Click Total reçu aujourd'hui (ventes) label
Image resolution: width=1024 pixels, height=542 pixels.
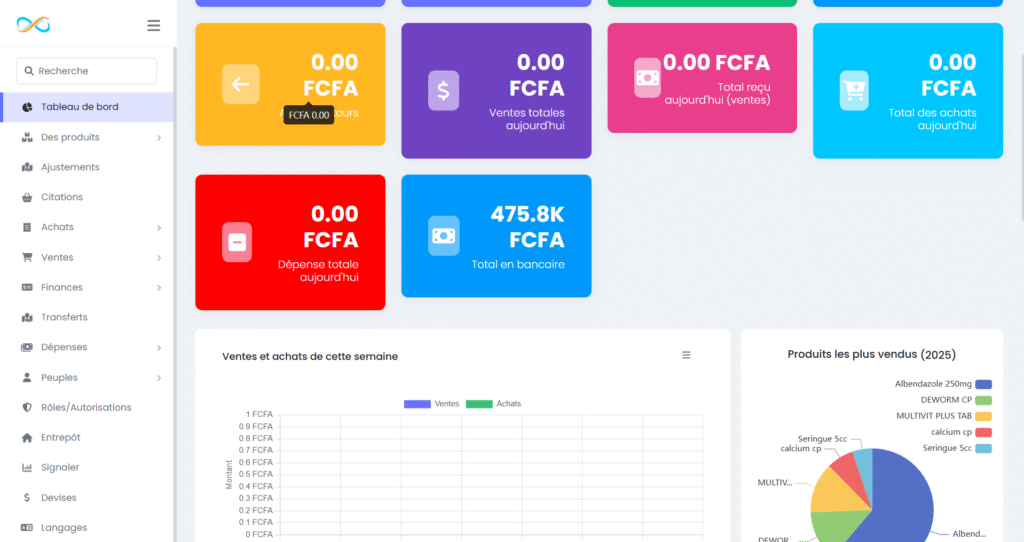tap(718, 93)
